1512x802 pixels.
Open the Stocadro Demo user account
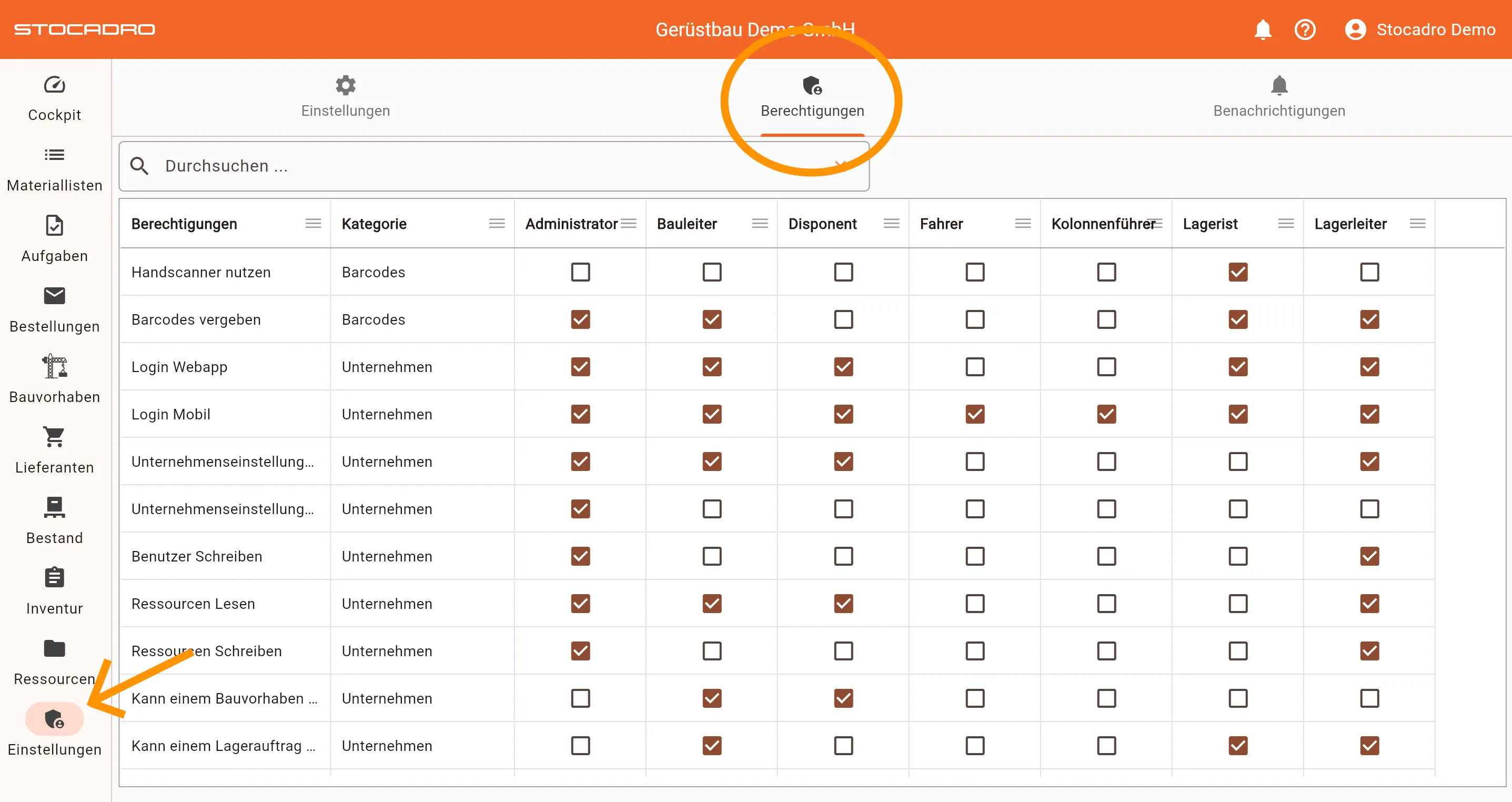1420,29
